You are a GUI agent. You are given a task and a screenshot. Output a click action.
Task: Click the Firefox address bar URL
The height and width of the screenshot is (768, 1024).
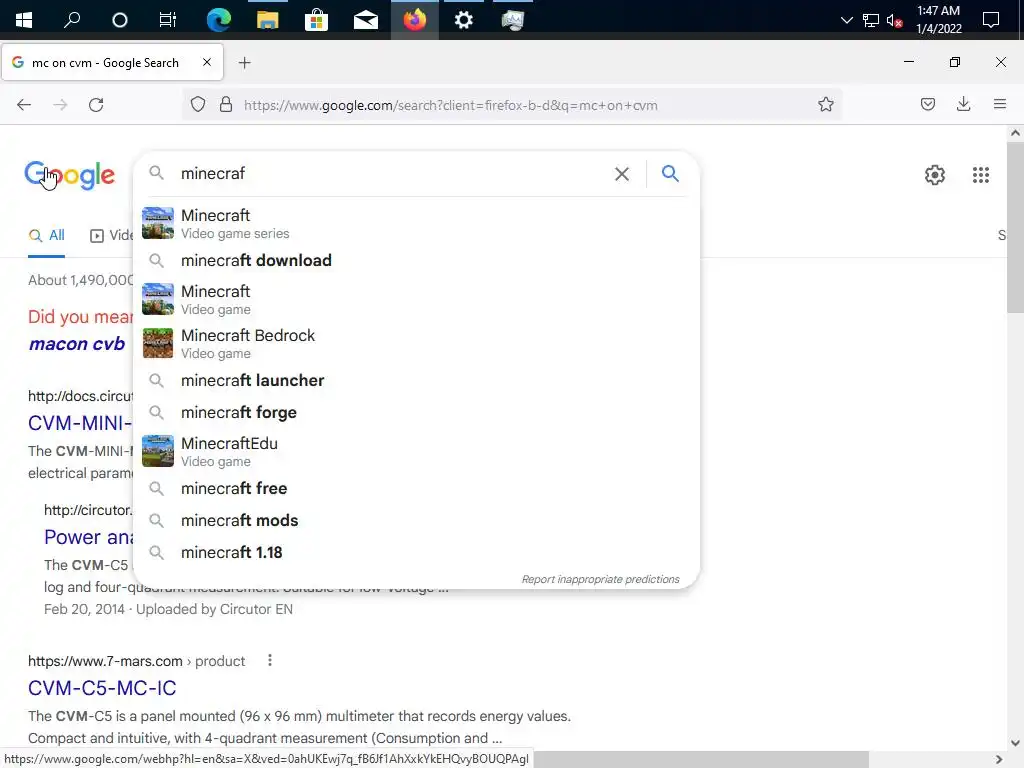(x=451, y=105)
